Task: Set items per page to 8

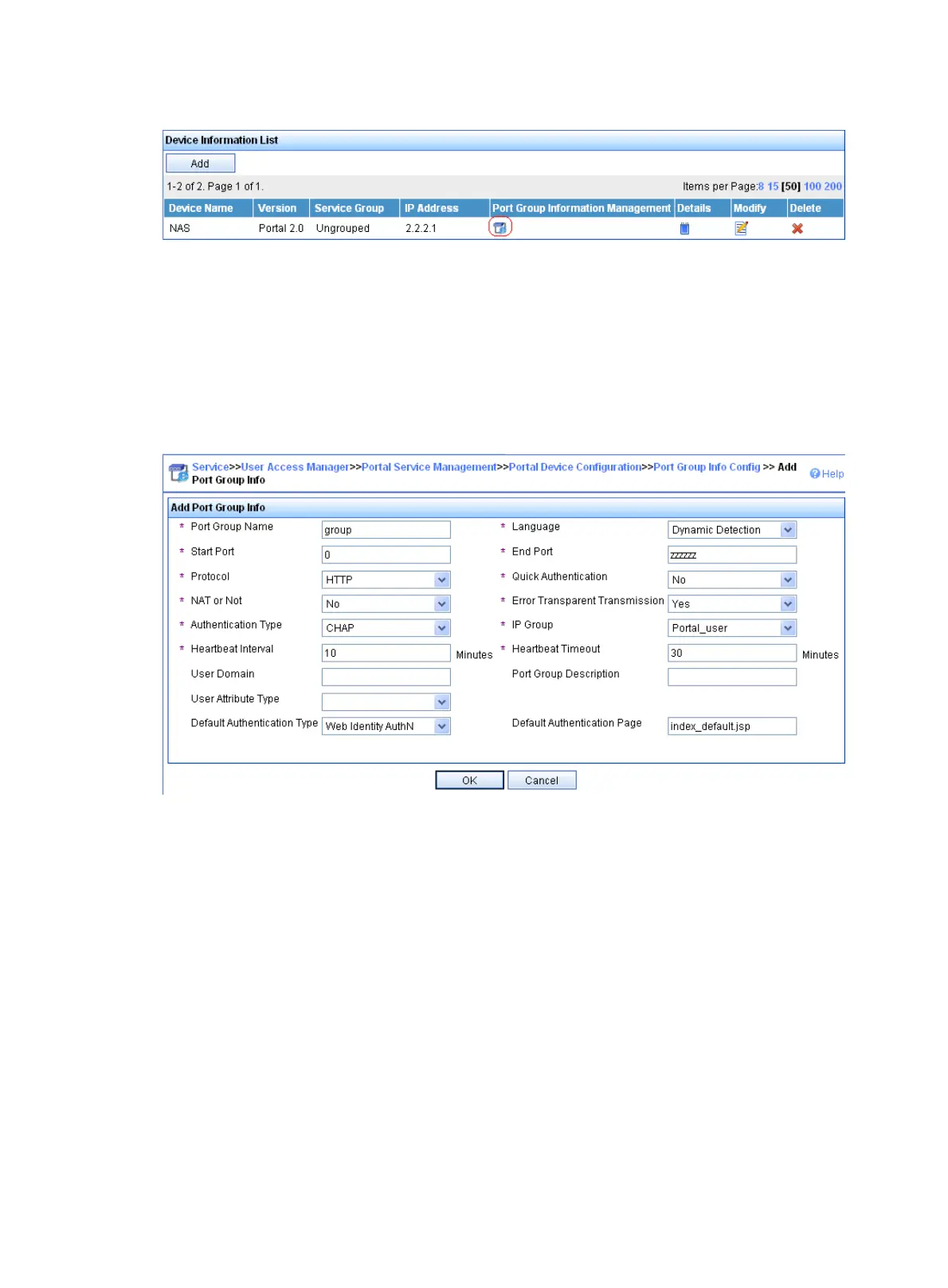Action: coord(761,187)
